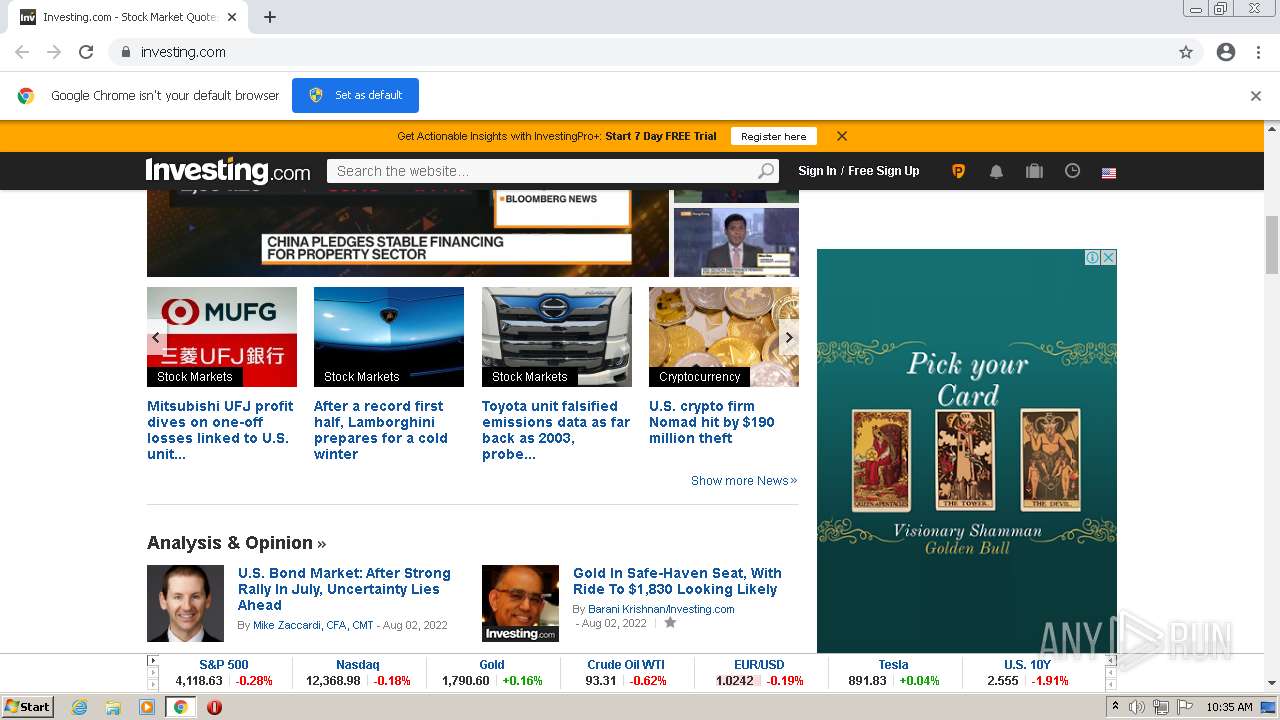This screenshot has width=1280, height=720.
Task: Click the Sign In link
Action: (x=817, y=171)
